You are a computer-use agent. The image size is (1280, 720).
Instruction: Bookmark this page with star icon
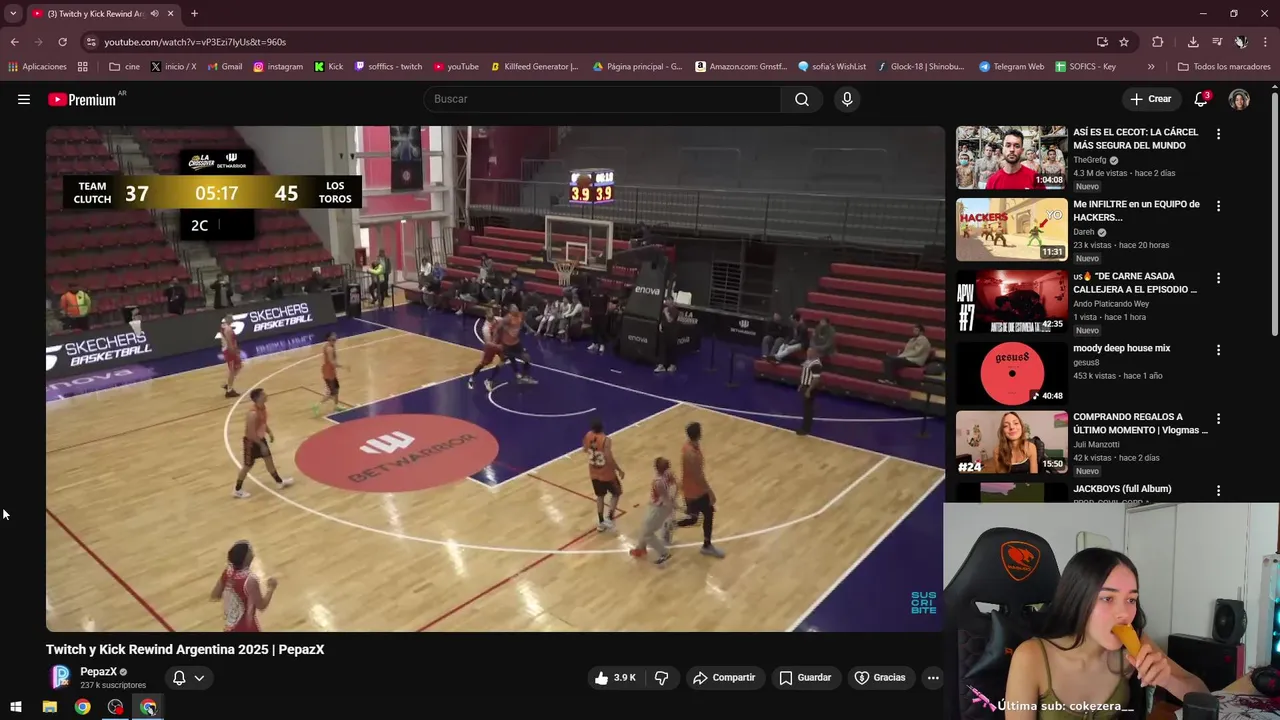1124,42
